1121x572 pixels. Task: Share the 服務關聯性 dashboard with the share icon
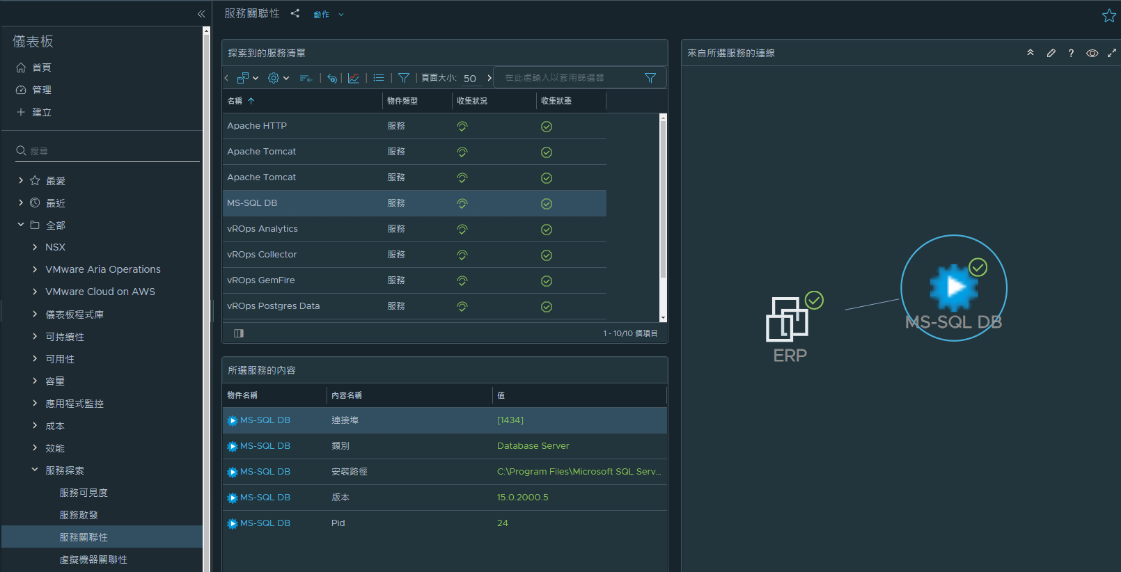pyautogui.click(x=295, y=14)
